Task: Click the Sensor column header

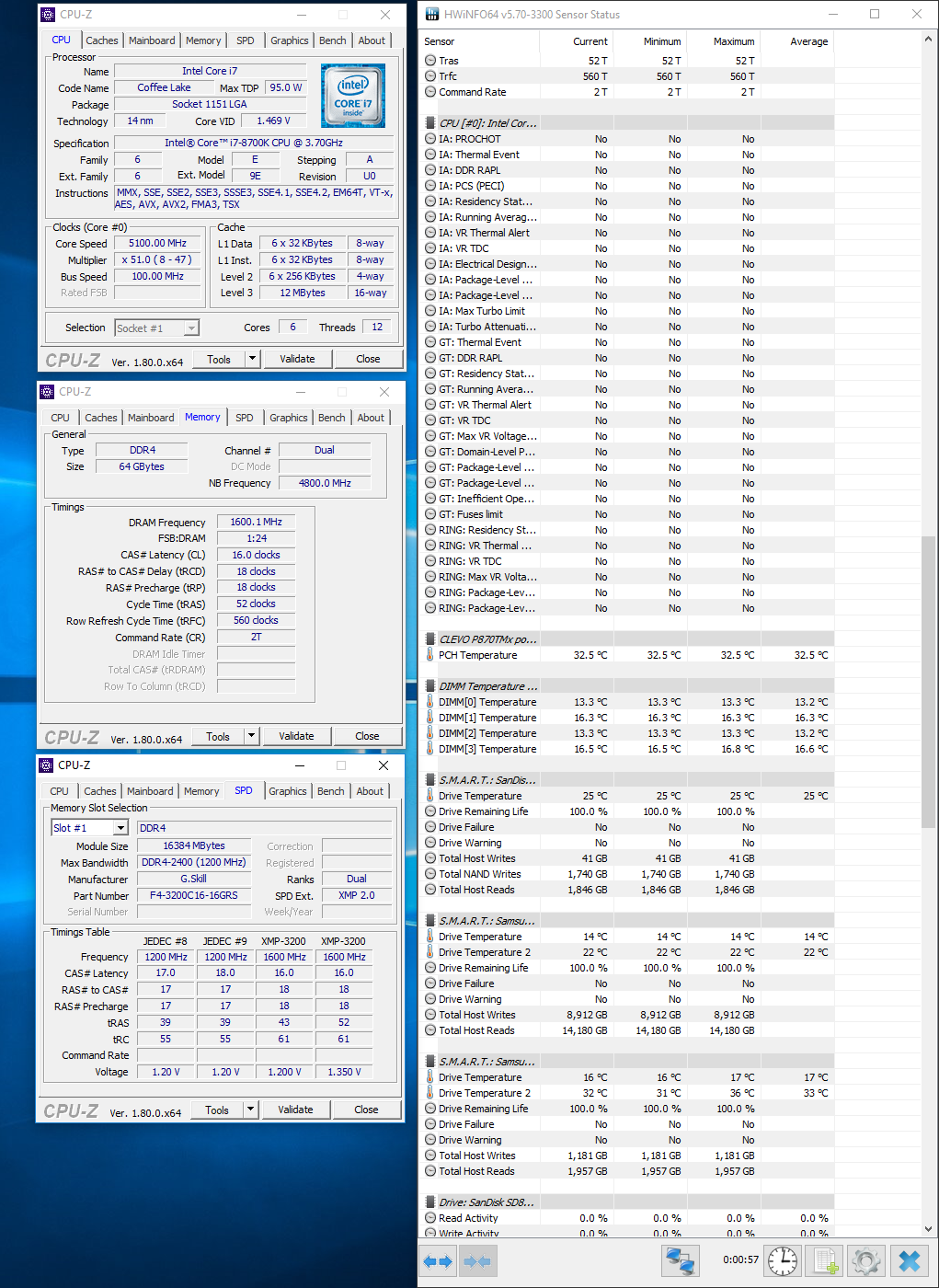Action: 478,41
